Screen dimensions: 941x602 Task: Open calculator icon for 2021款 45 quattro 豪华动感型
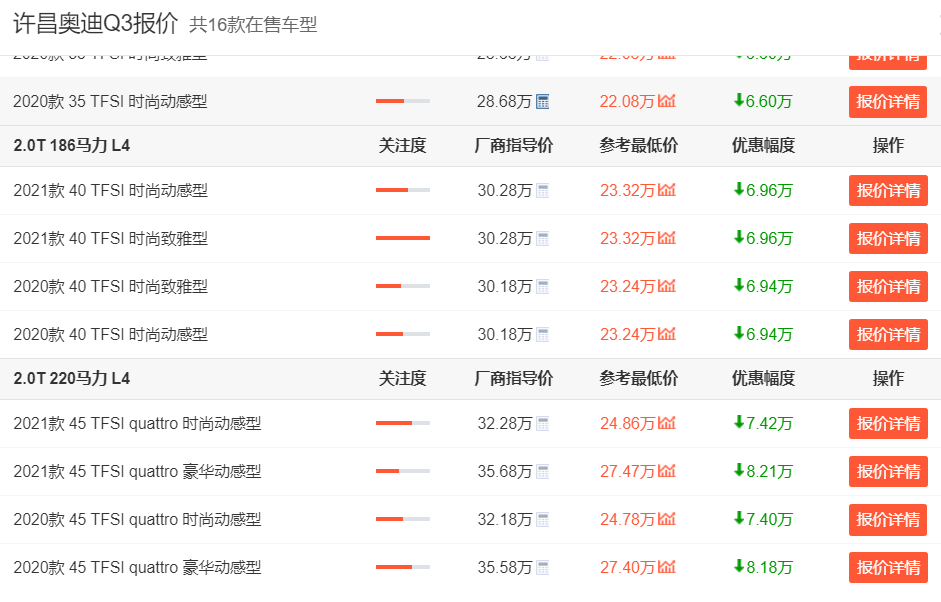pyautogui.click(x=543, y=472)
